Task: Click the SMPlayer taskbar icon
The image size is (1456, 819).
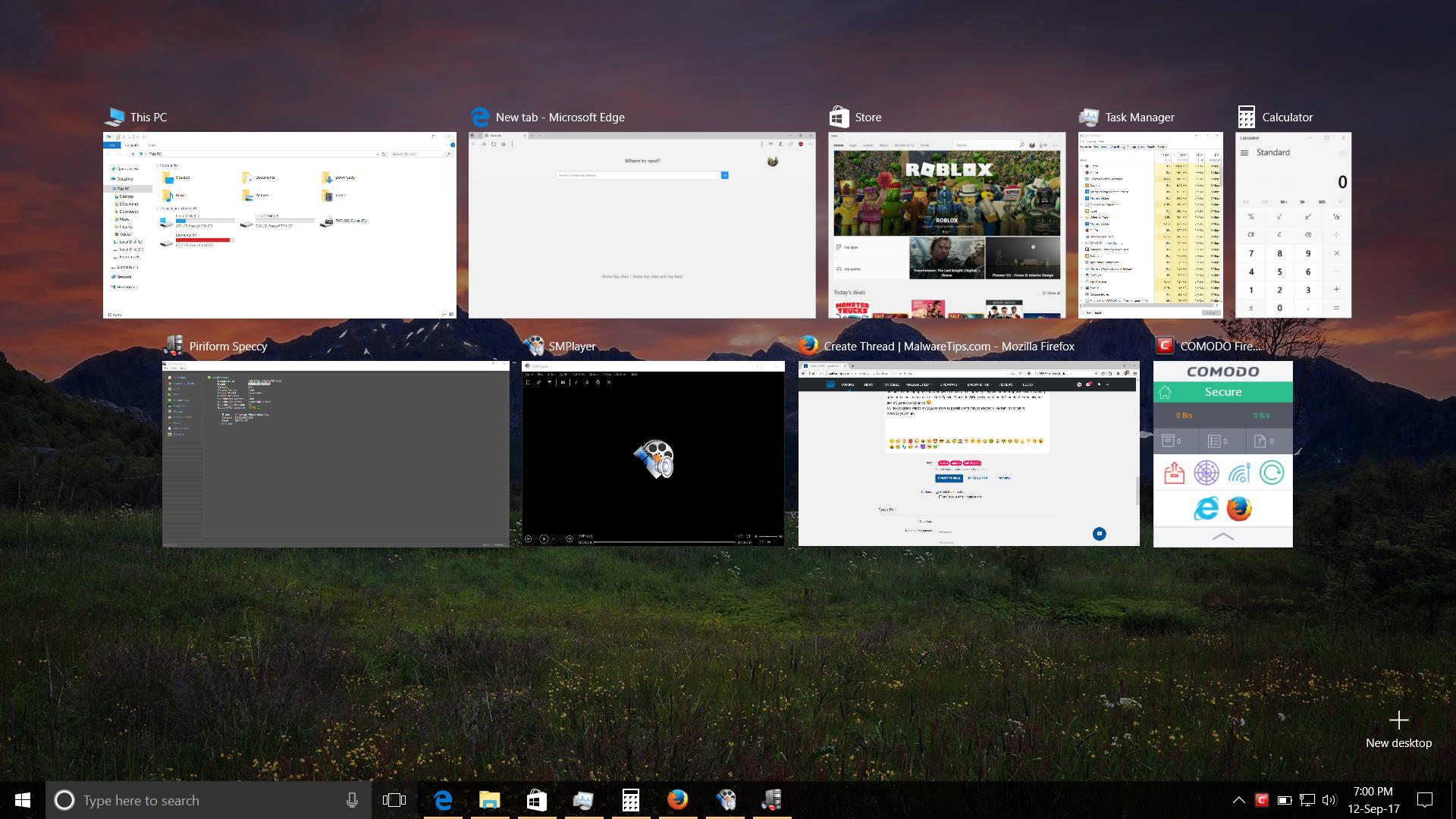Action: coord(726,800)
